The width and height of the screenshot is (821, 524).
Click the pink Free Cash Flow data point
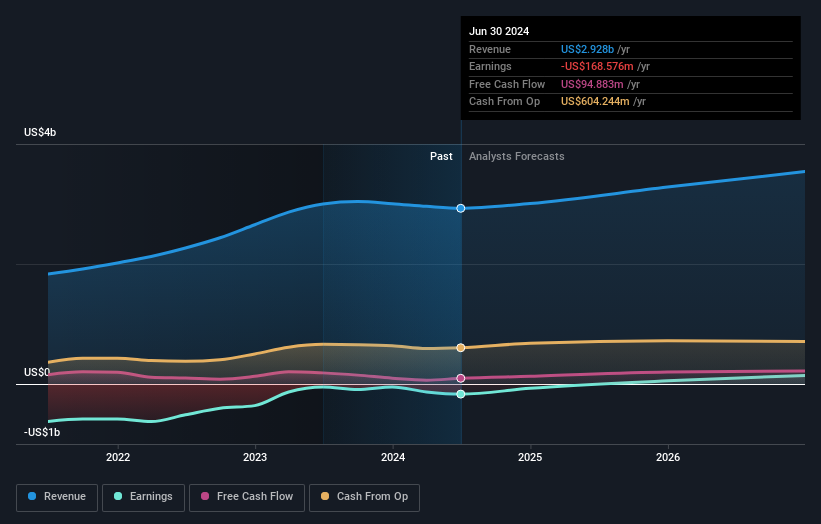461,378
